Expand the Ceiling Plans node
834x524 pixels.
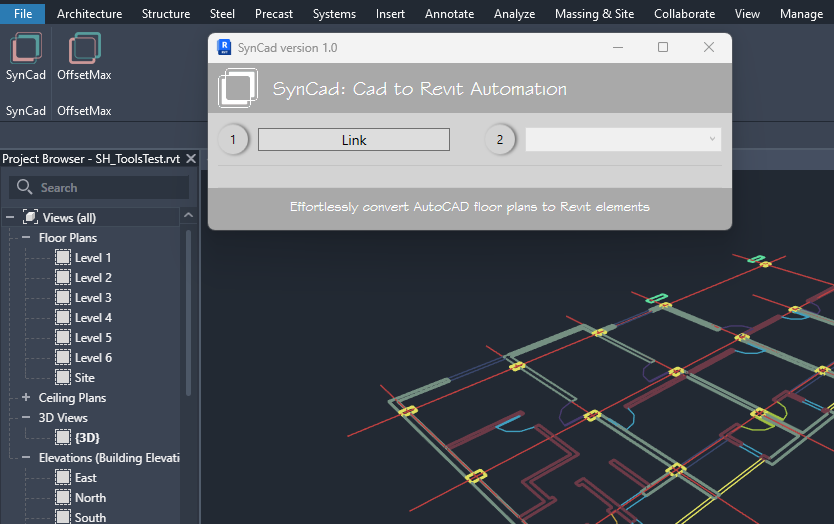coord(26,397)
